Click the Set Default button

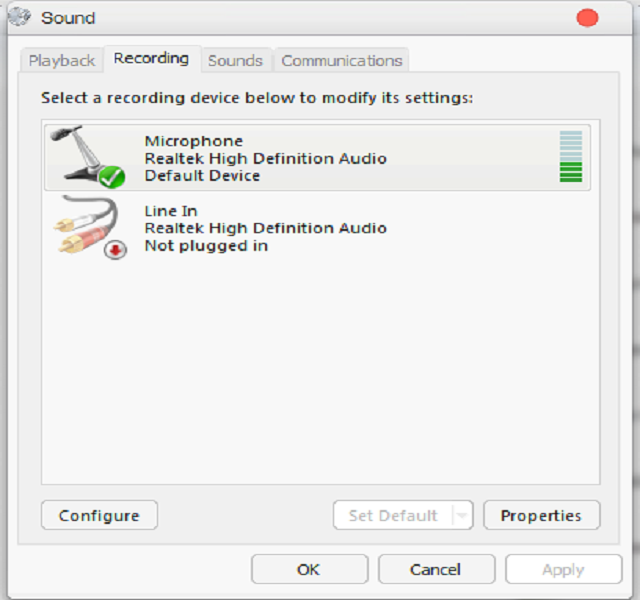[x=392, y=516]
